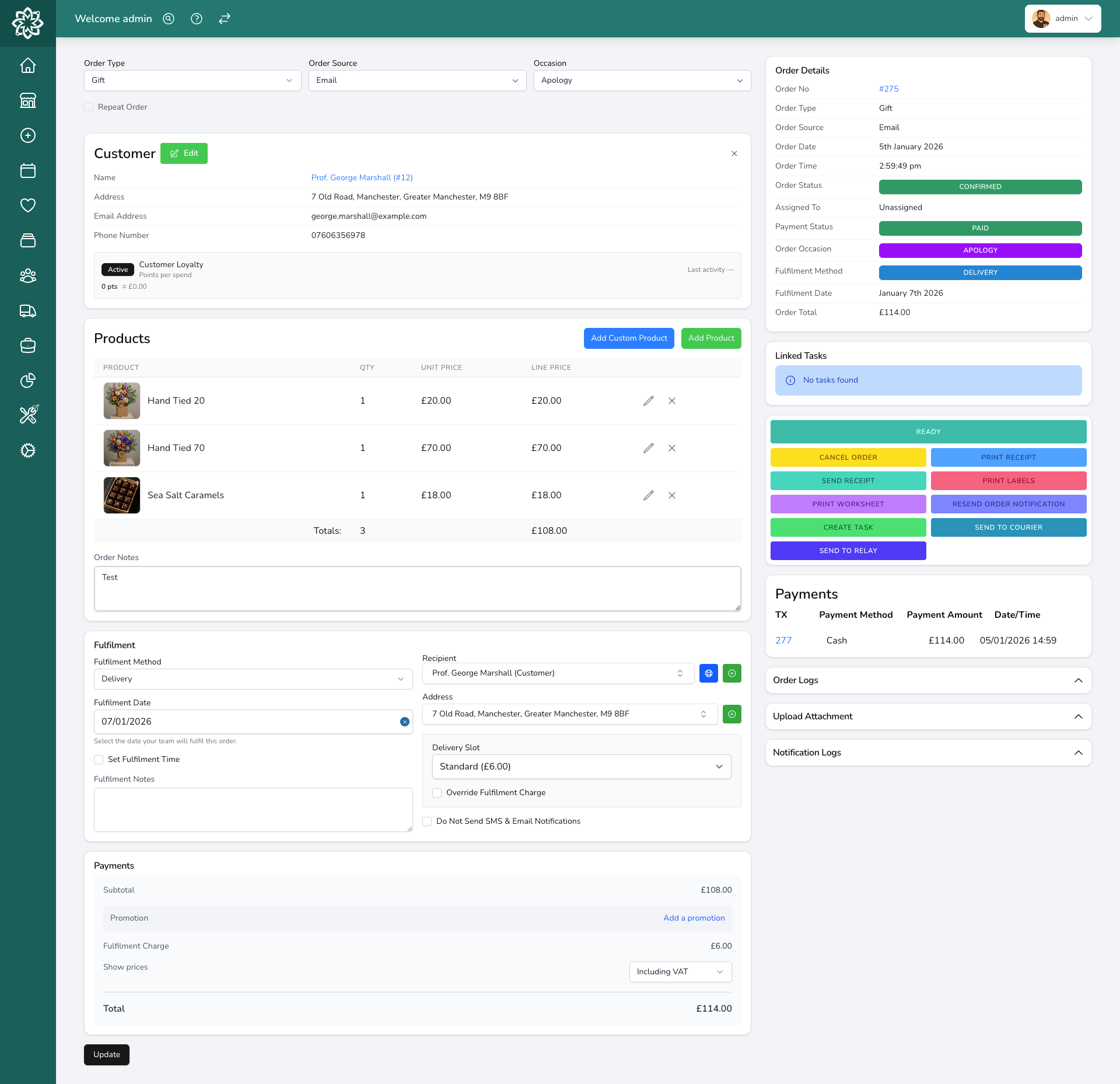The height and width of the screenshot is (1084, 1120).
Task: Tick the Repeat Order checkbox
Action: click(89, 107)
